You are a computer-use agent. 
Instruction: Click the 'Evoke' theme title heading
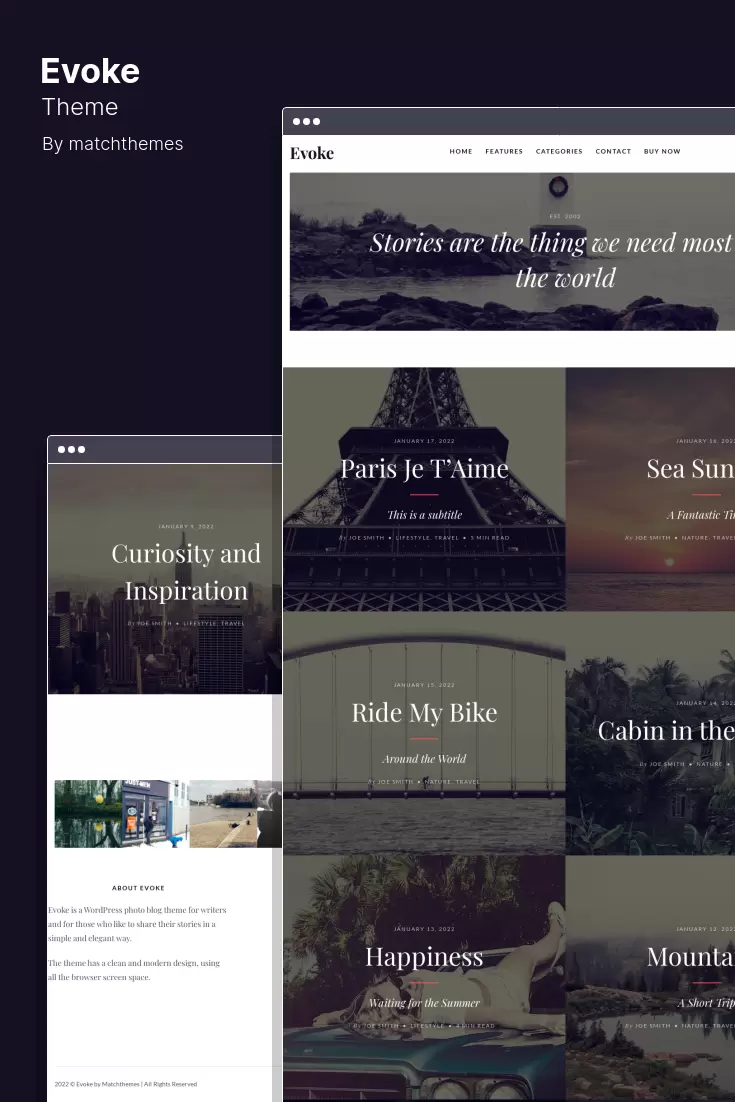pos(90,71)
